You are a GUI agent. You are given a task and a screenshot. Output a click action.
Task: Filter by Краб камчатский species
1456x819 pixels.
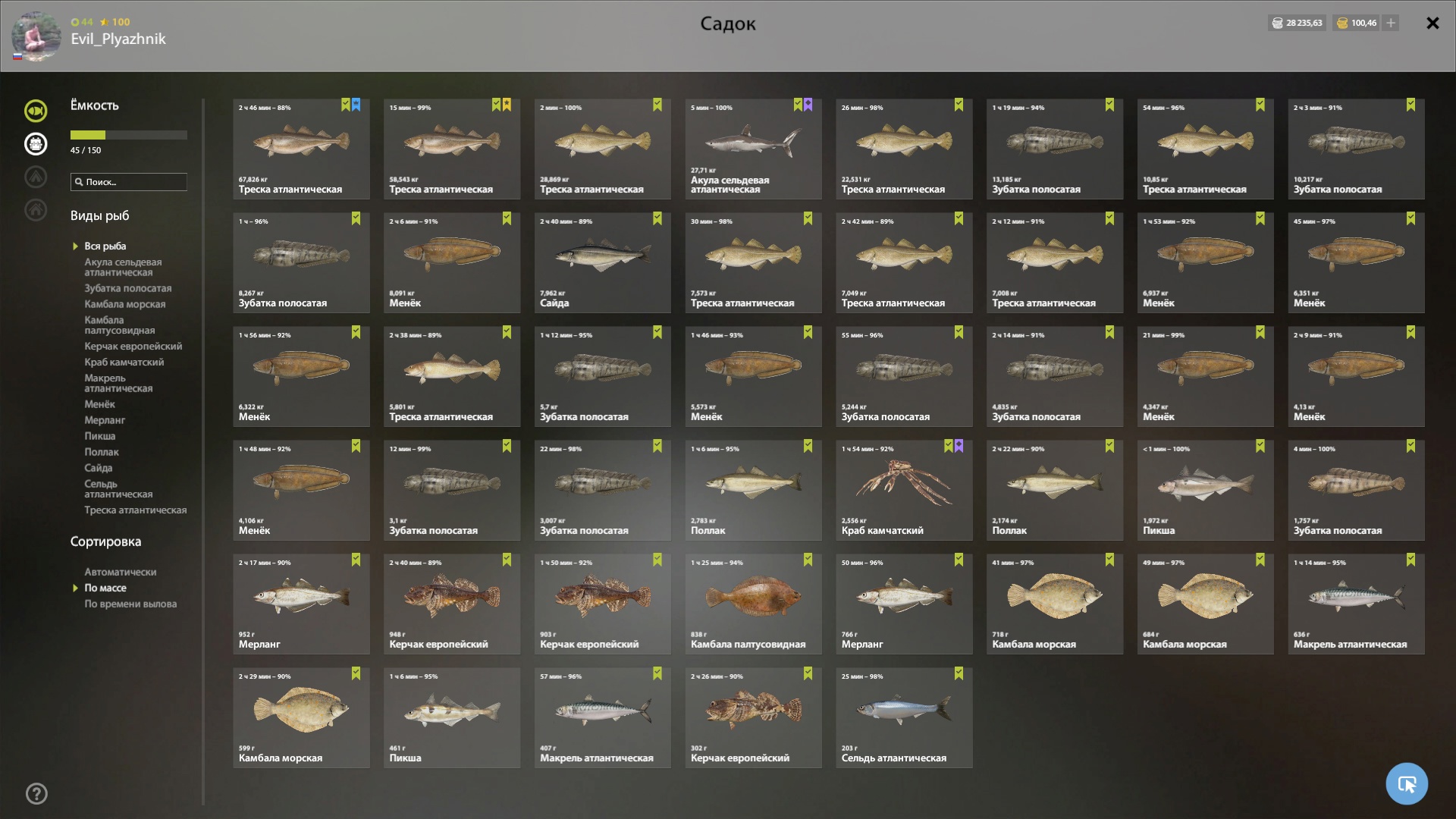(x=124, y=362)
